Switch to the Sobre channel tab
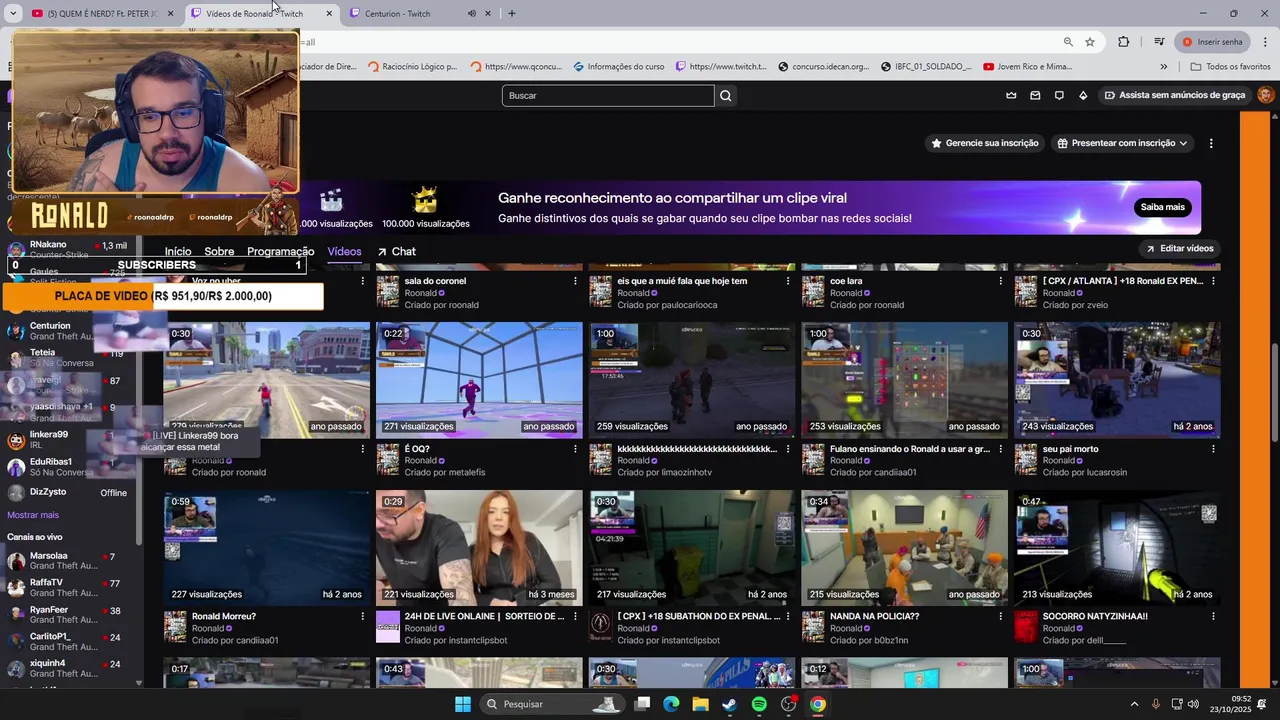This screenshot has width=1280, height=720. coord(219,252)
